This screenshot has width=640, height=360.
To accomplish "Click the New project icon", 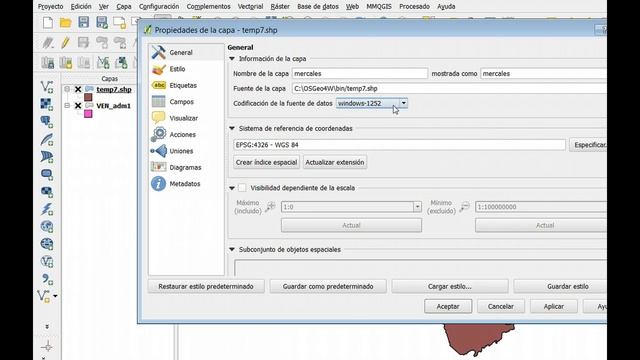I will (x=48, y=22).
